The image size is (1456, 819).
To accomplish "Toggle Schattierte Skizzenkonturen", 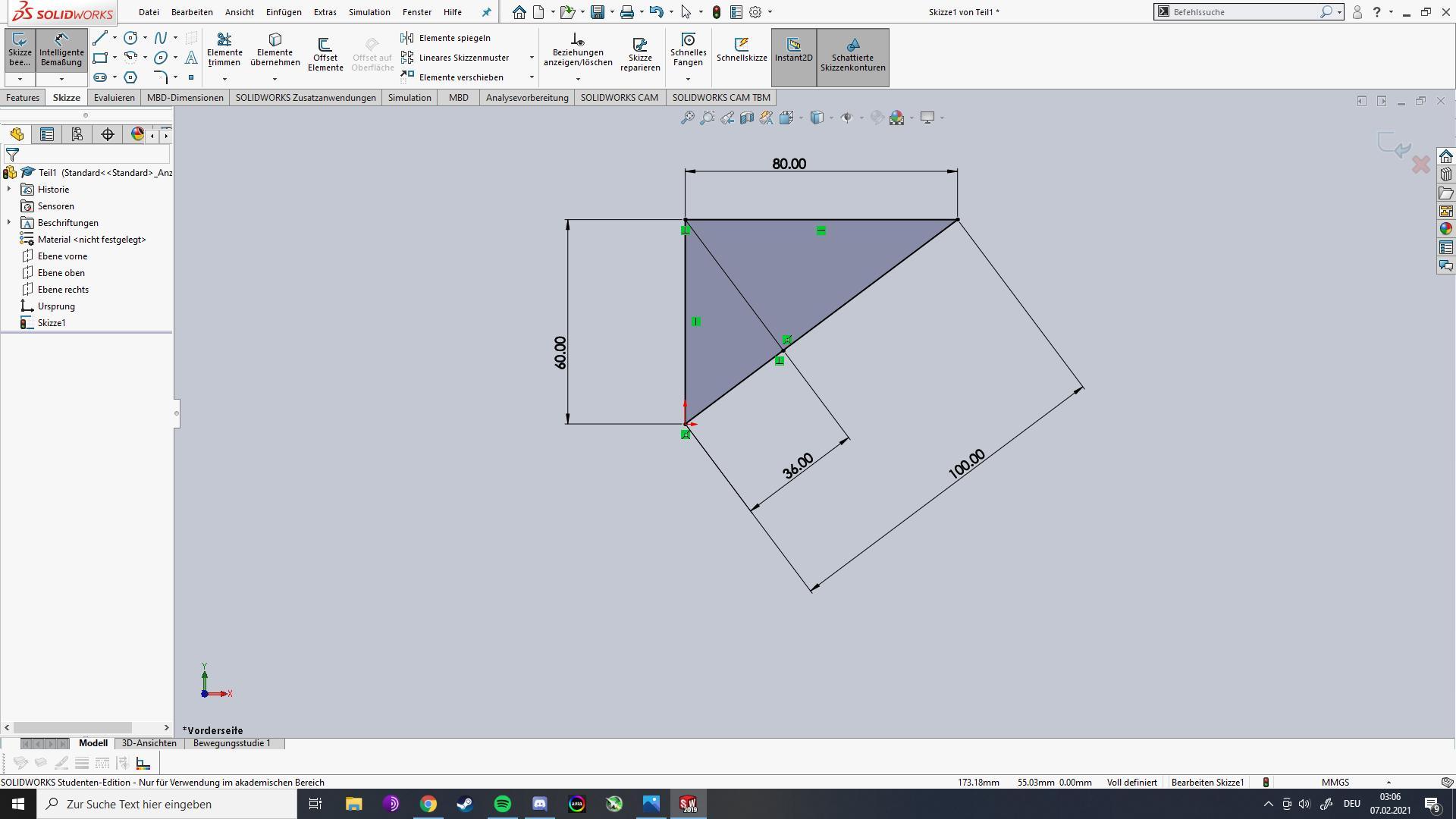I will tap(852, 53).
